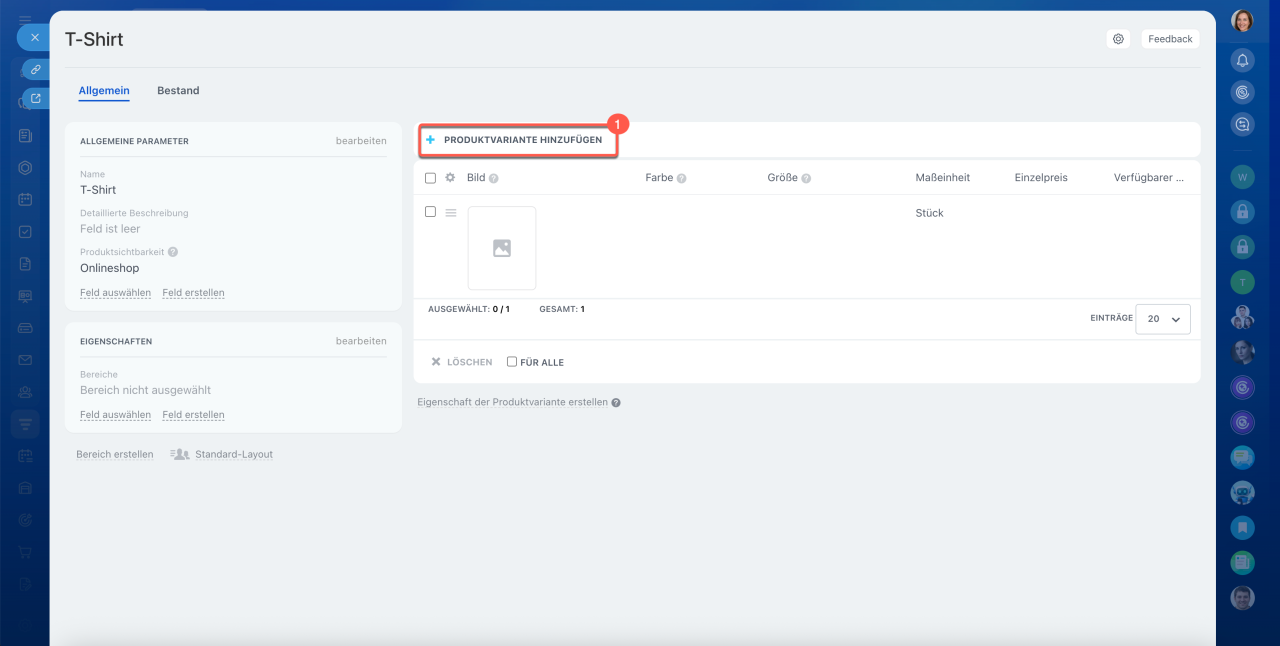Click the help icon beside Produktsichtbarkeit
1280x646 pixels.
(x=173, y=253)
